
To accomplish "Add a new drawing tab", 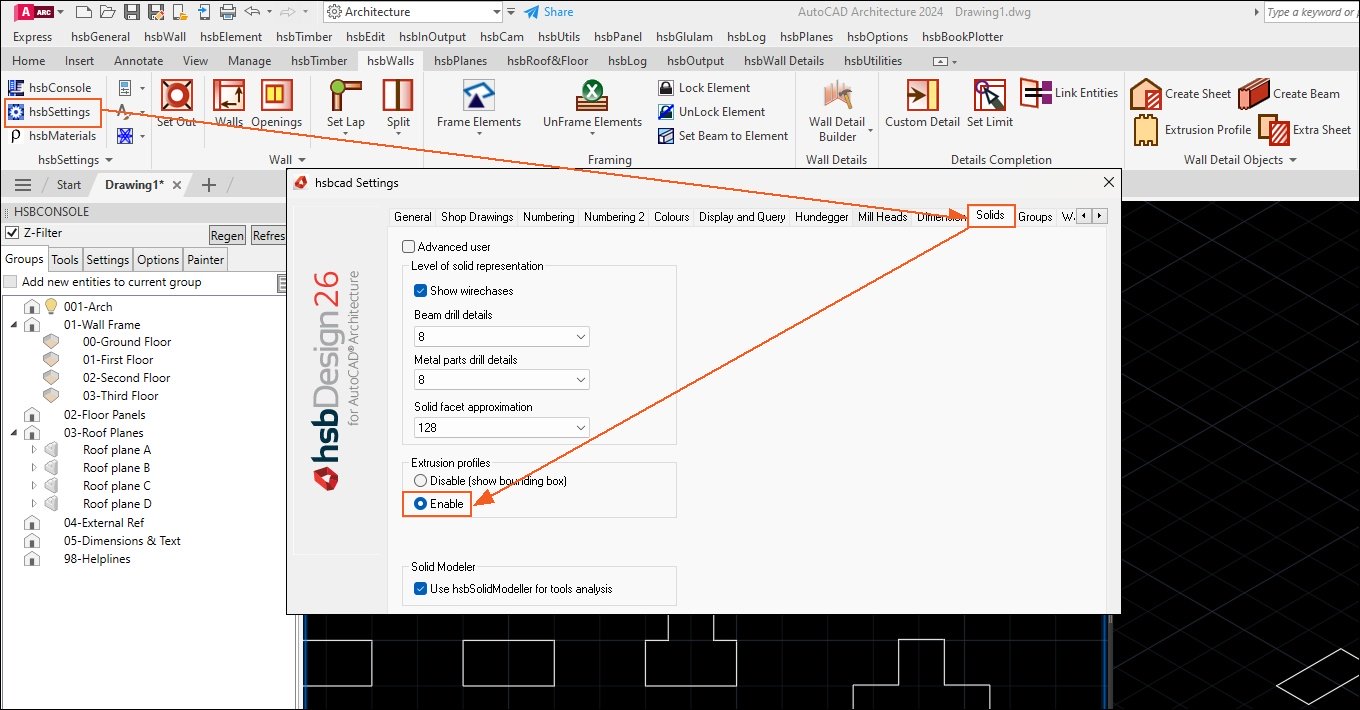I will [209, 185].
